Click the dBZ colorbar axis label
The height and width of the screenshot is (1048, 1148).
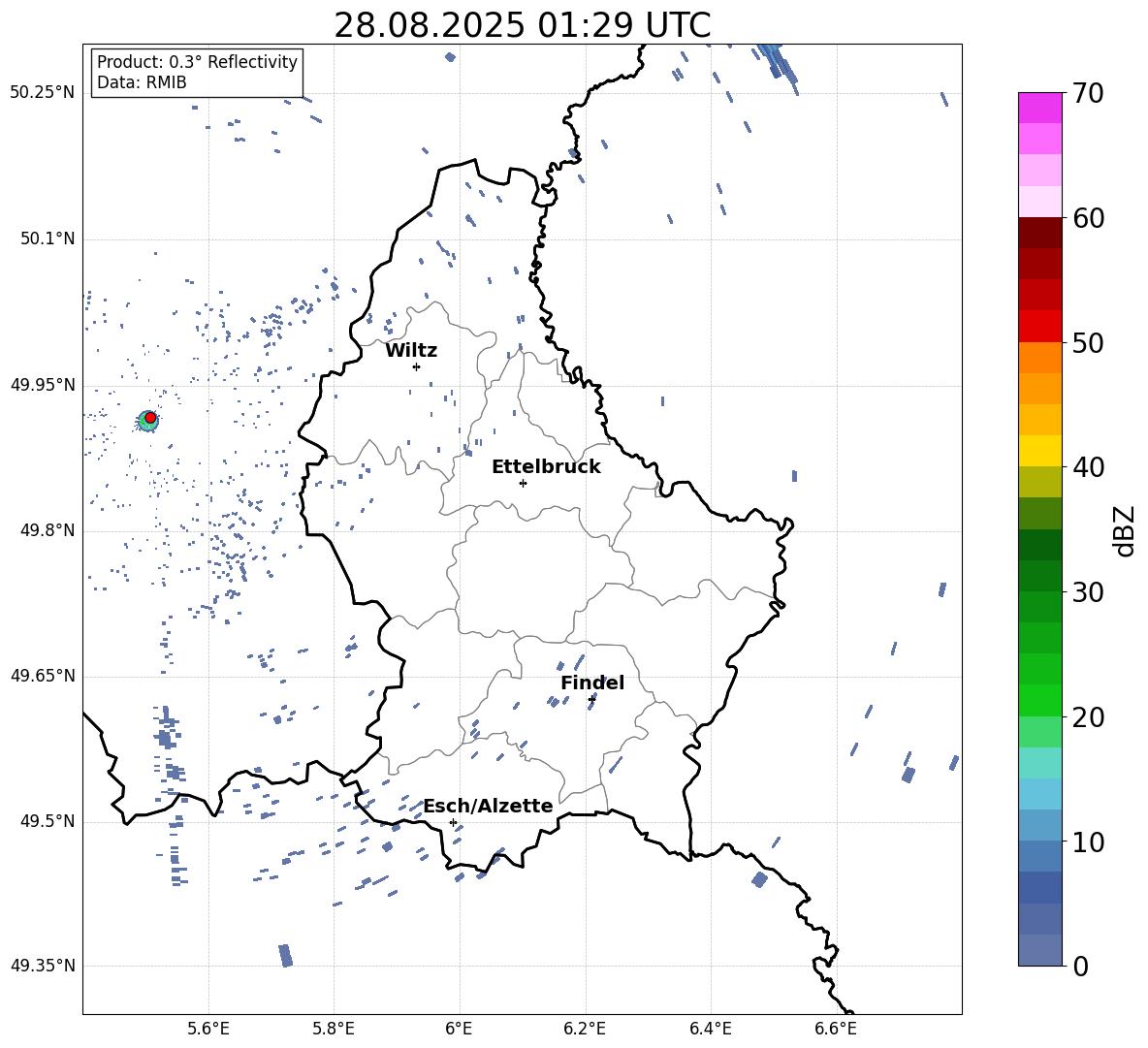(1126, 530)
